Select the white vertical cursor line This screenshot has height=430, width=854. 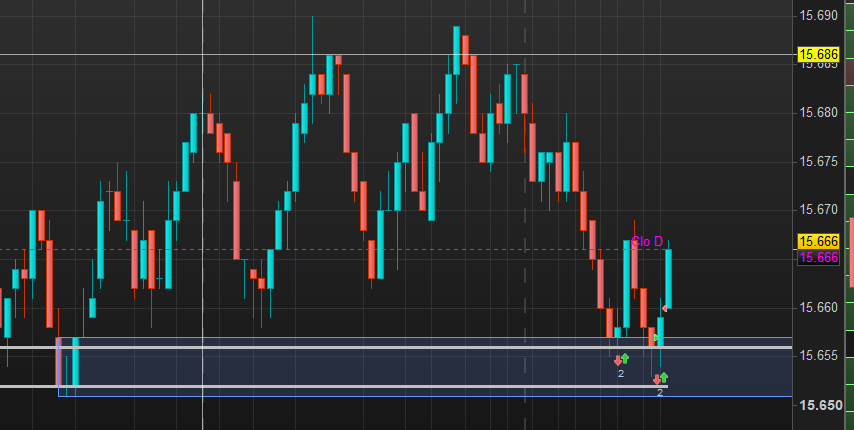[203, 215]
